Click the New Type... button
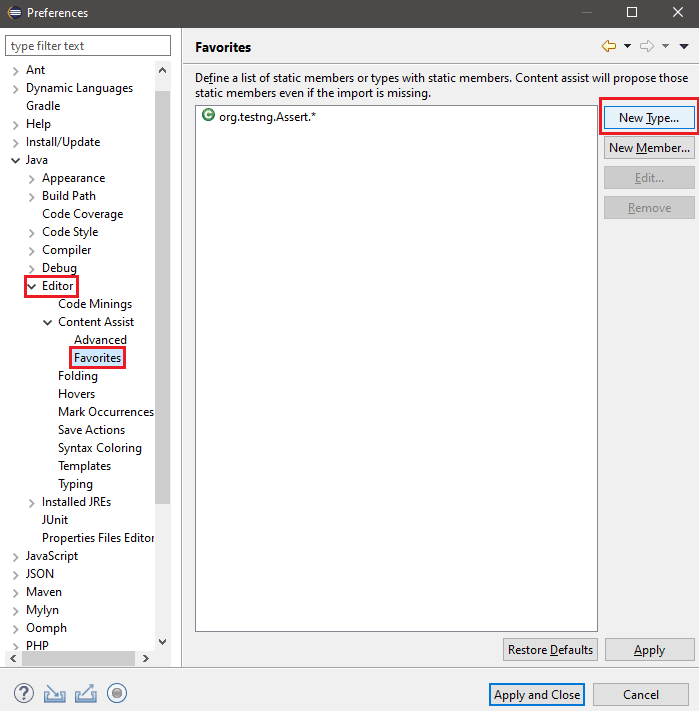 click(648, 118)
